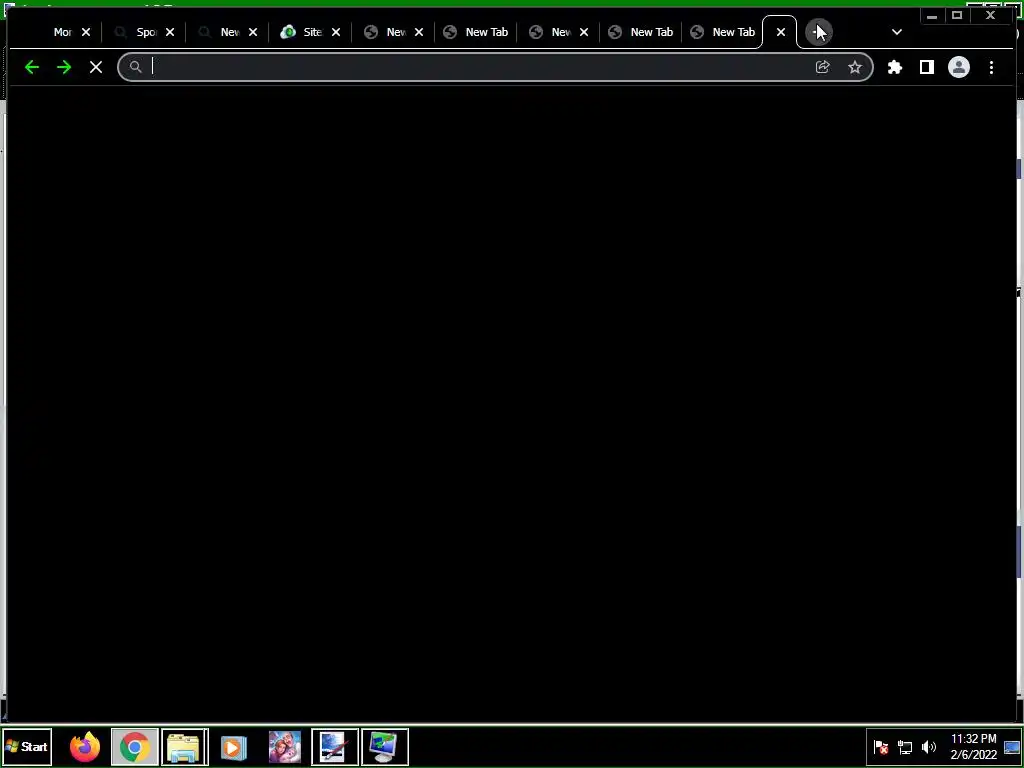
Task: Click the show desktop icon in the tray
Action: tap(1012, 746)
